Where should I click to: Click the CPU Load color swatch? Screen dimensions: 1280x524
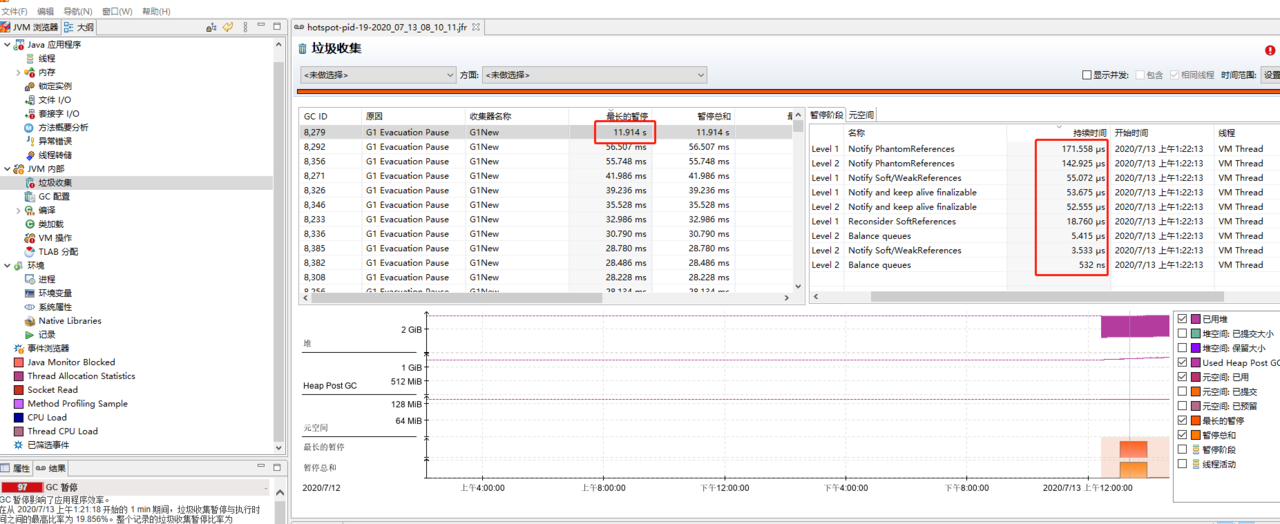pos(18,418)
